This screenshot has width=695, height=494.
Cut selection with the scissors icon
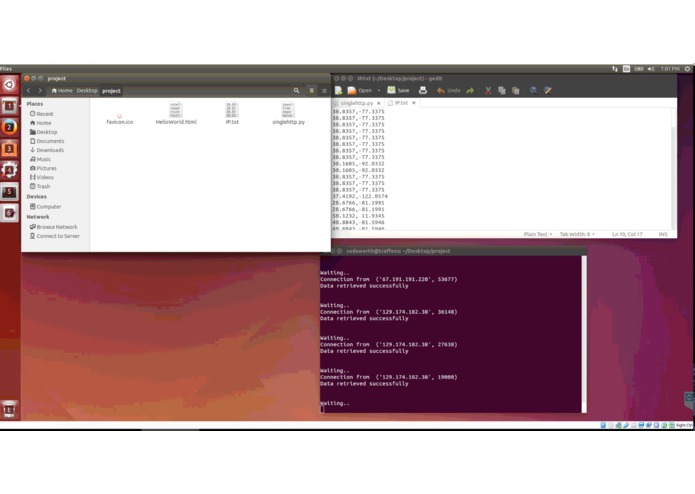pos(488,90)
